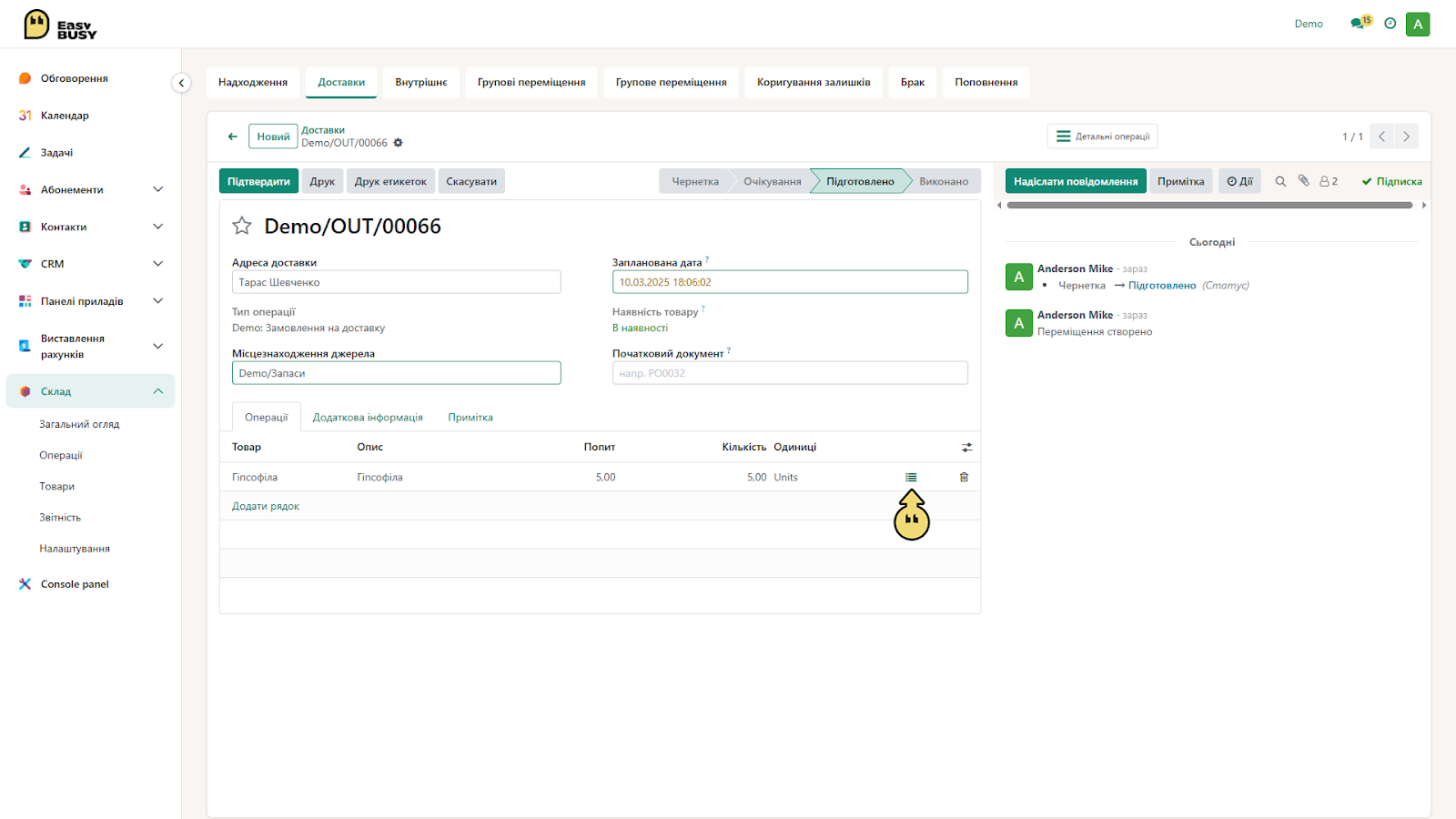Click the Доставки breadcrumb link
1456x819 pixels.
[x=323, y=130]
